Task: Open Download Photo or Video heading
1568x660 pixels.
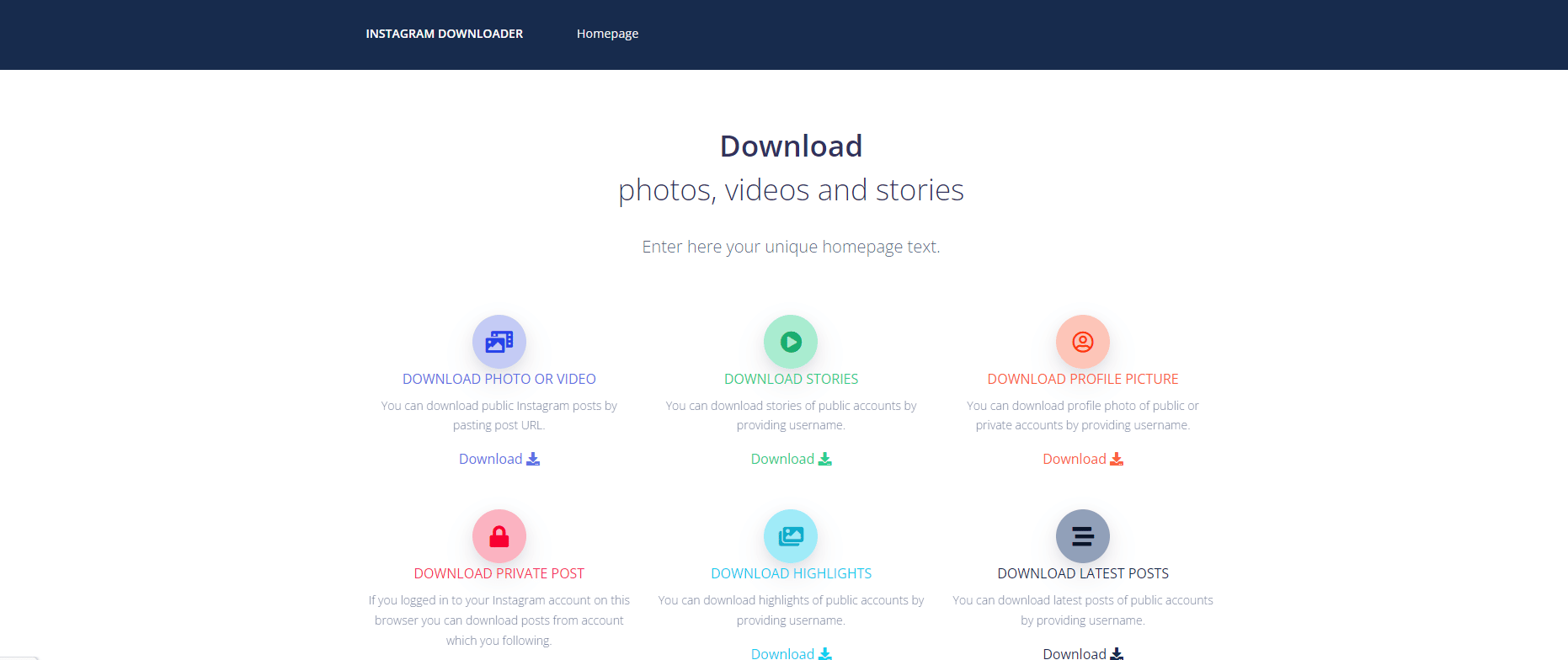Action: [499, 379]
